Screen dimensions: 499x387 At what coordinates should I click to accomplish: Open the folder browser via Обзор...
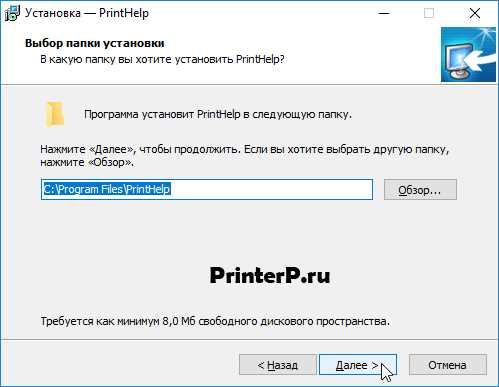pyautogui.click(x=420, y=190)
